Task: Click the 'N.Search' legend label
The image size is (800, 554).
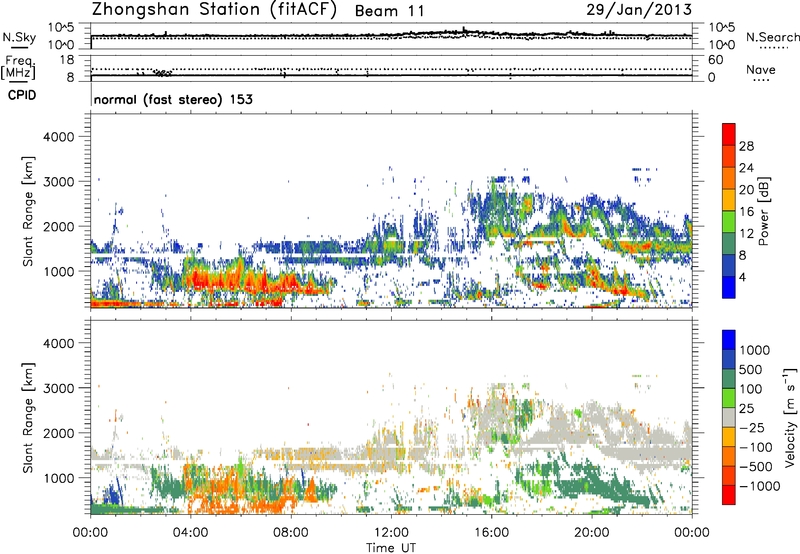Action: 772,37
